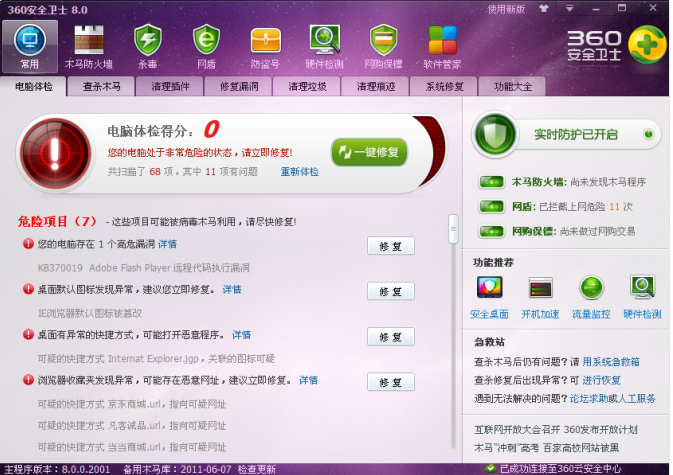Select the 常用 toolbar icon

[30, 46]
